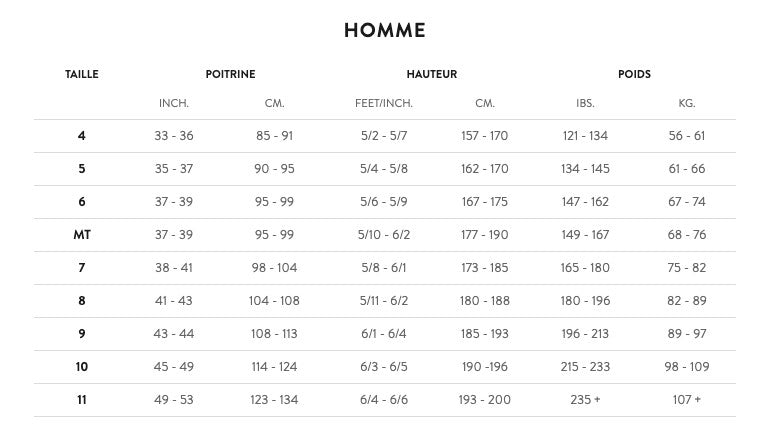Select the POIDS column header

click(634, 75)
